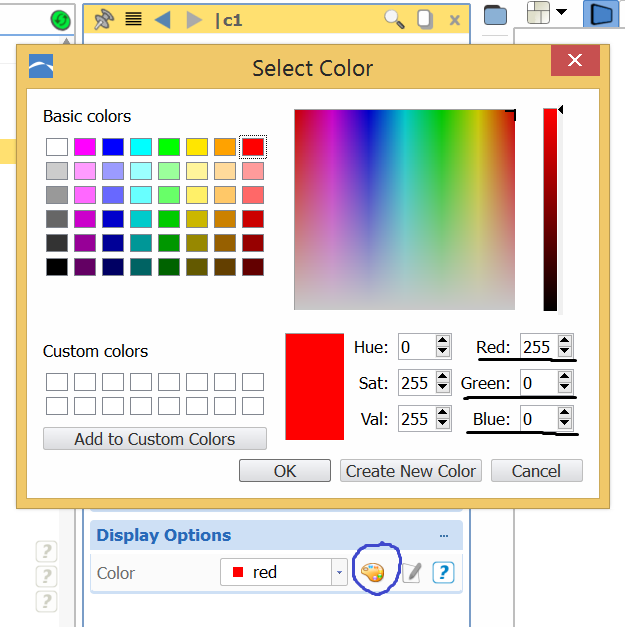The height and width of the screenshot is (627, 625).
Task: Click the green refresh icon at top left
Action: tap(61, 20)
